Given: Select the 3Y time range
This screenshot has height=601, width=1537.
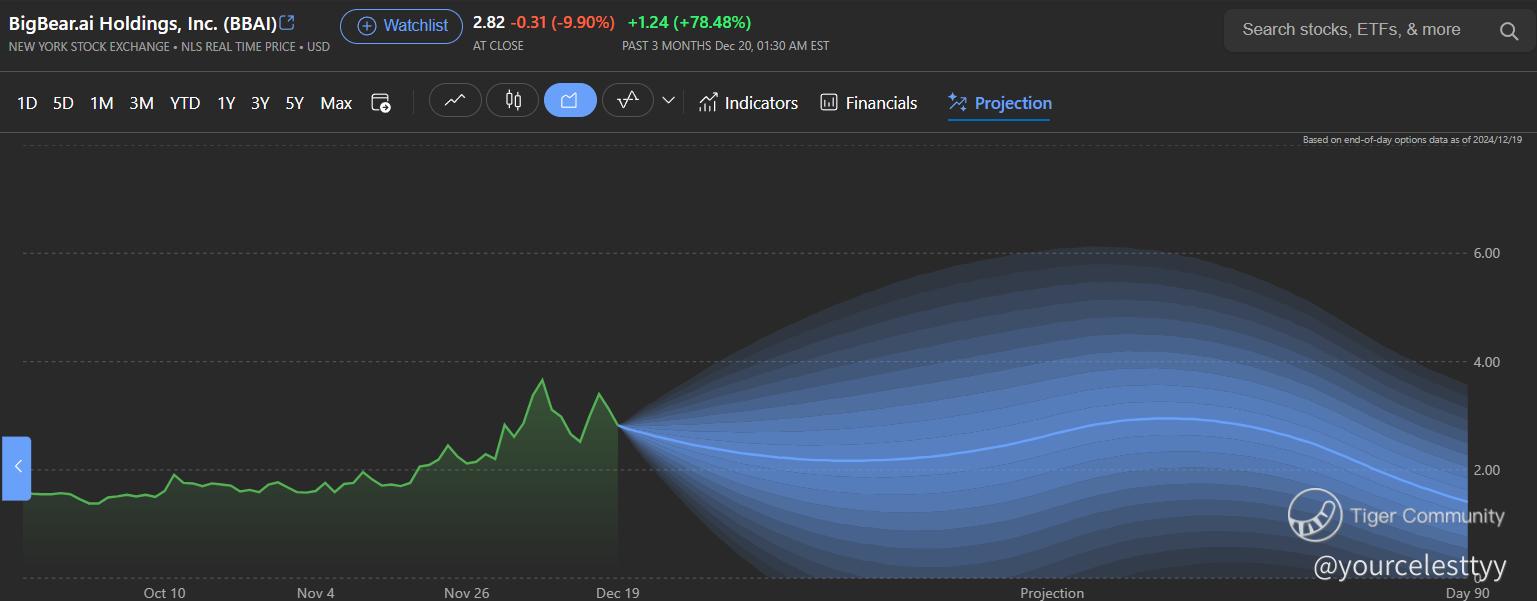Looking at the screenshot, I should point(260,103).
